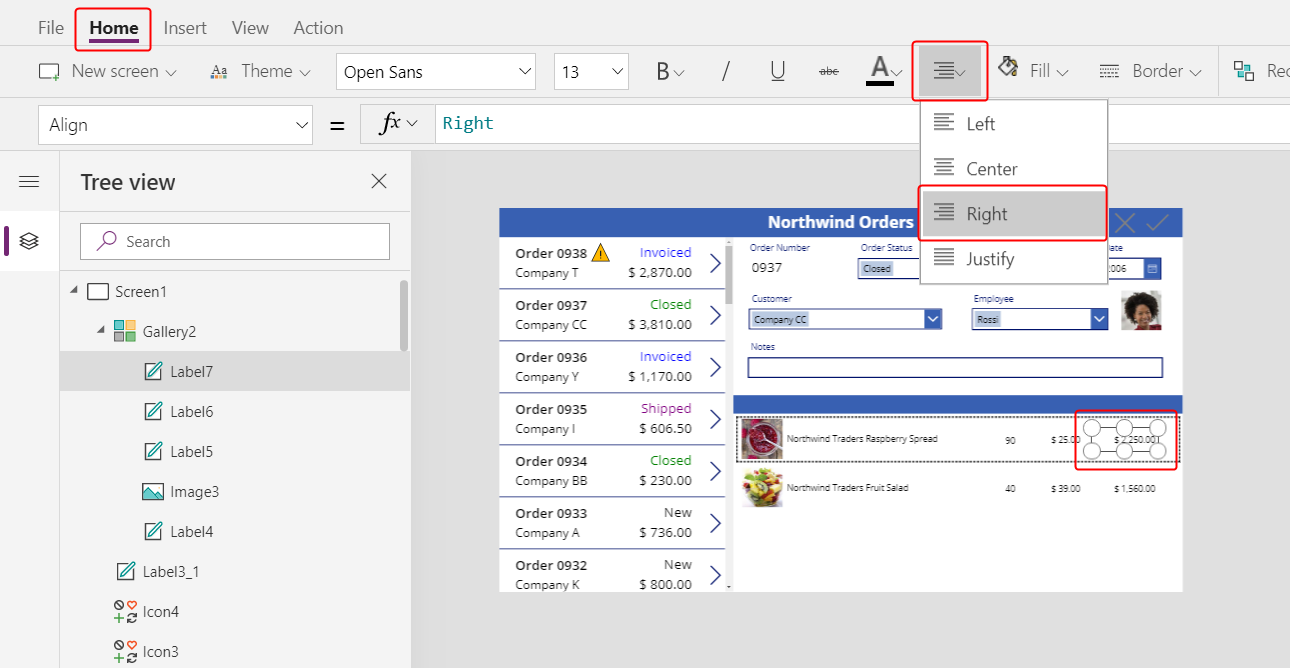1290x668 pixels.
Task: Select Gallery2 in the tree
Action: click(169, 331)
